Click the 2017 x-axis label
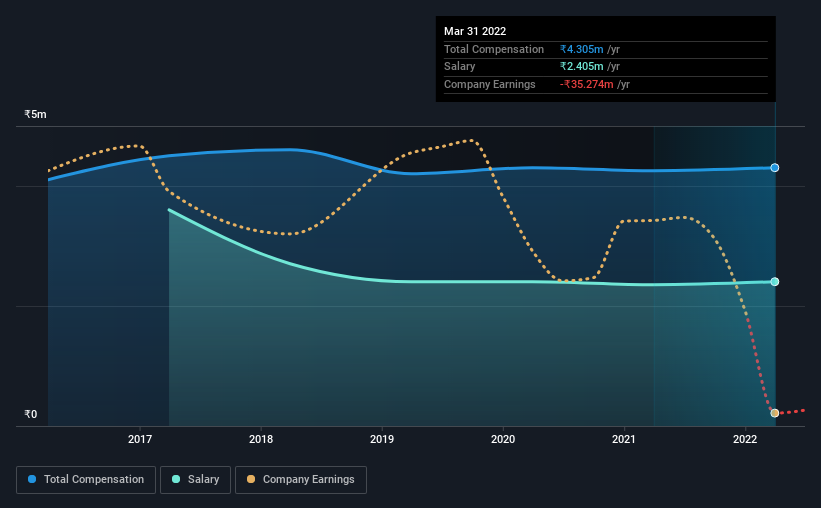Image resolution: width=821 pixels, height=508 pixels. (140, 439)
